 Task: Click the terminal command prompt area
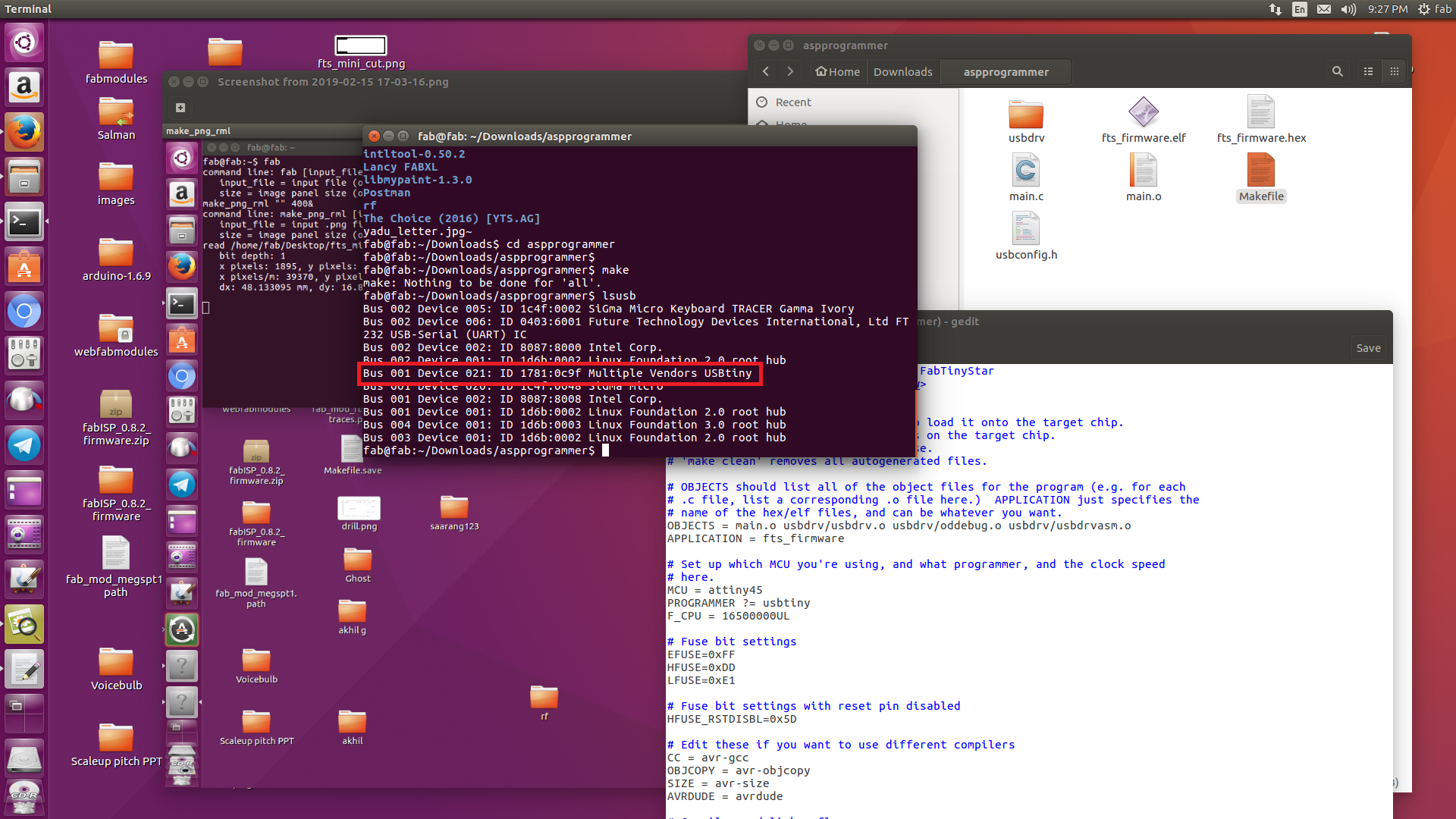tap(605, 450)
